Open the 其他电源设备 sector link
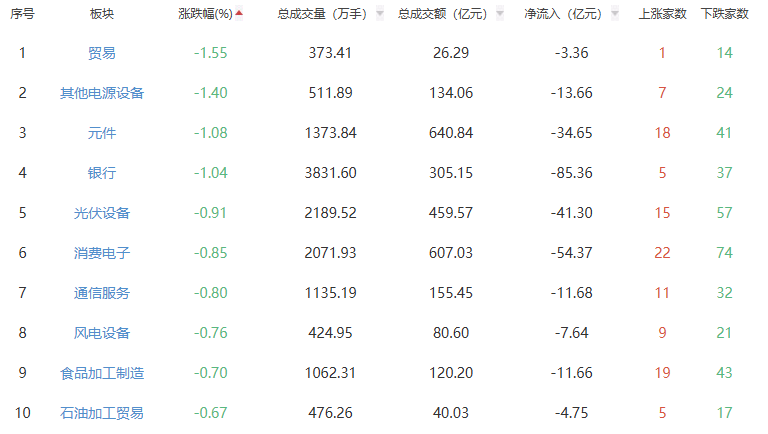Viewport: 768px width, 434px height. [102, 93]
